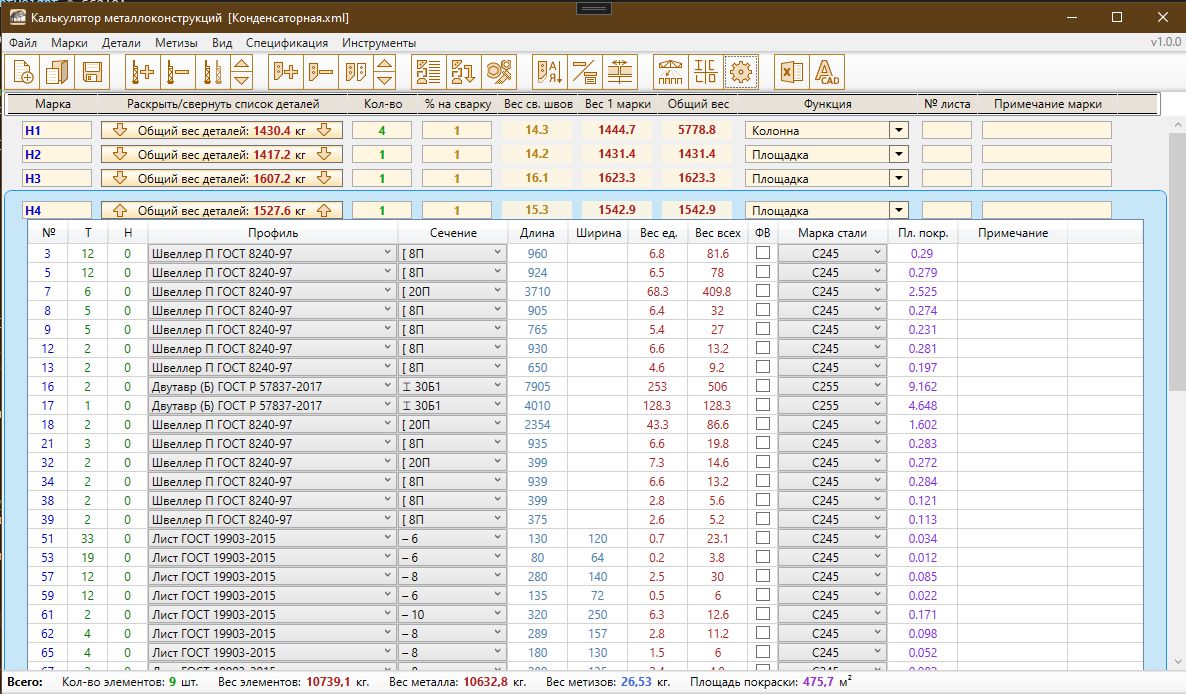Sort details alphabetically with the А-Я icon
The image size is (1186, 694).
tap(550, 73)
